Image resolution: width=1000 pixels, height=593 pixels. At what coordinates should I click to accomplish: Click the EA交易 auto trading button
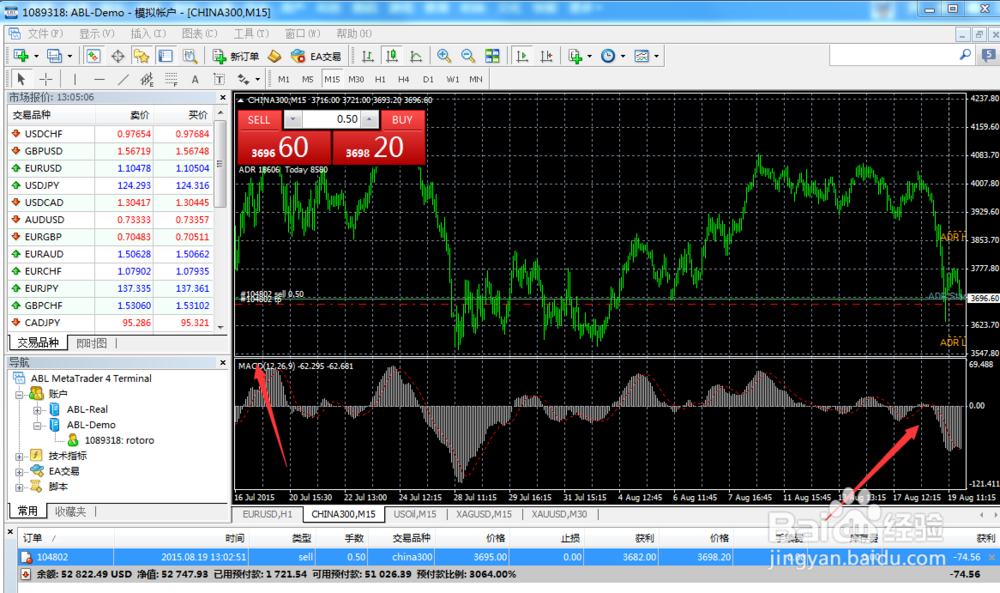[x=316, y=56]
